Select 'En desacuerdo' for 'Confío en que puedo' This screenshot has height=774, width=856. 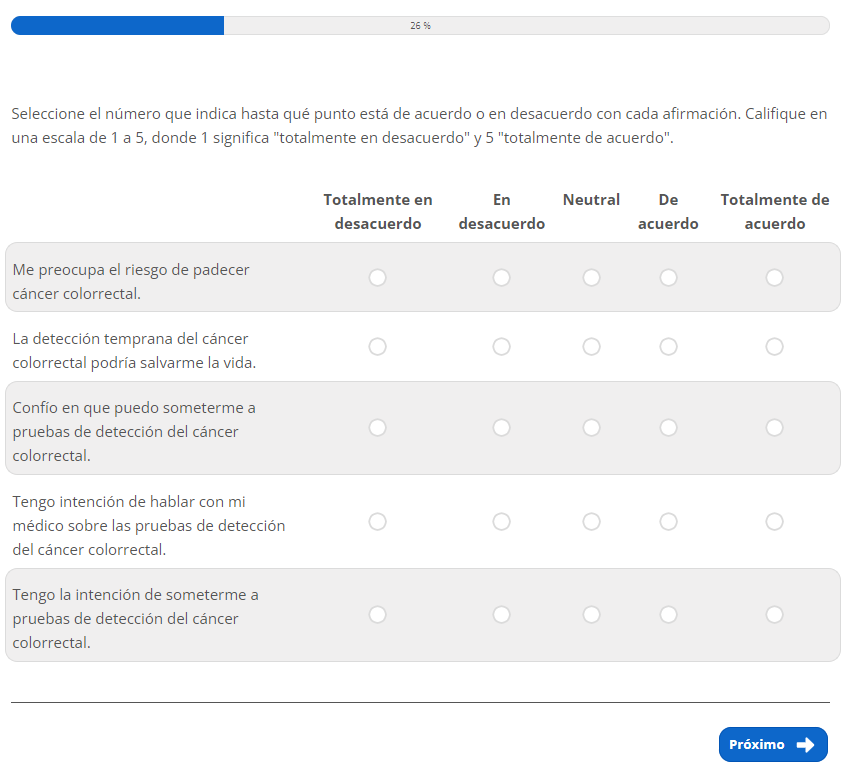[501, 428]
